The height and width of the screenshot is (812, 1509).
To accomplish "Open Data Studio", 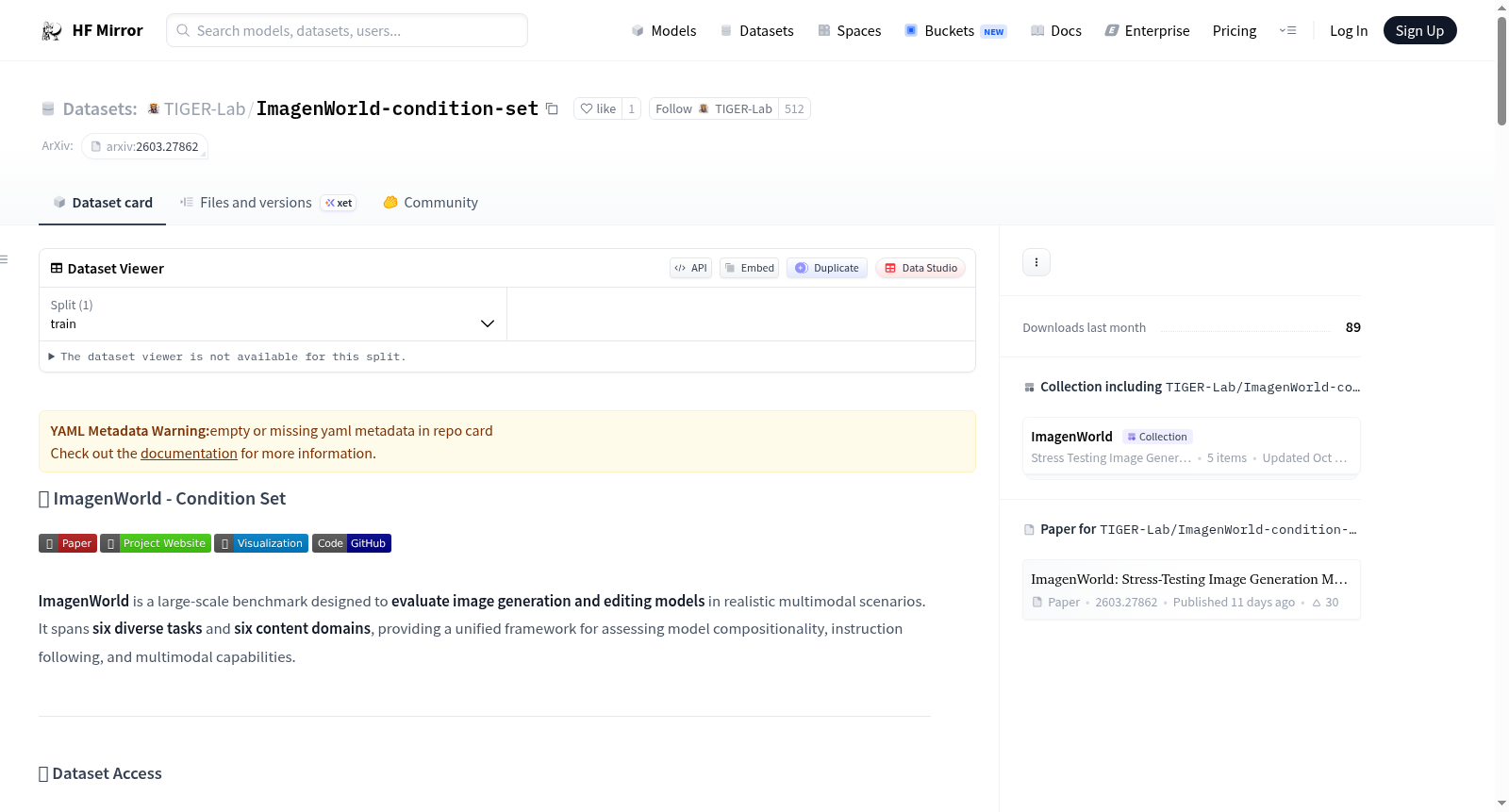I will point(920,268).
